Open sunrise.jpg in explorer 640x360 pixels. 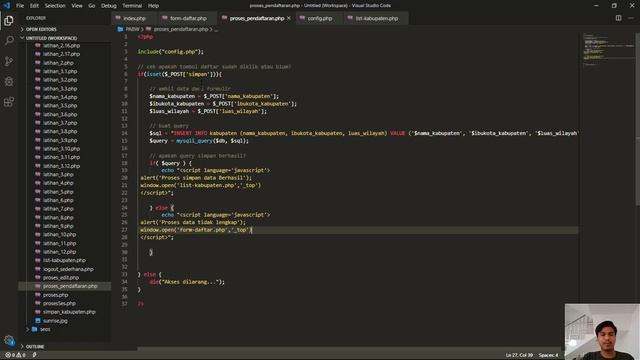click(x=55, y=321)
